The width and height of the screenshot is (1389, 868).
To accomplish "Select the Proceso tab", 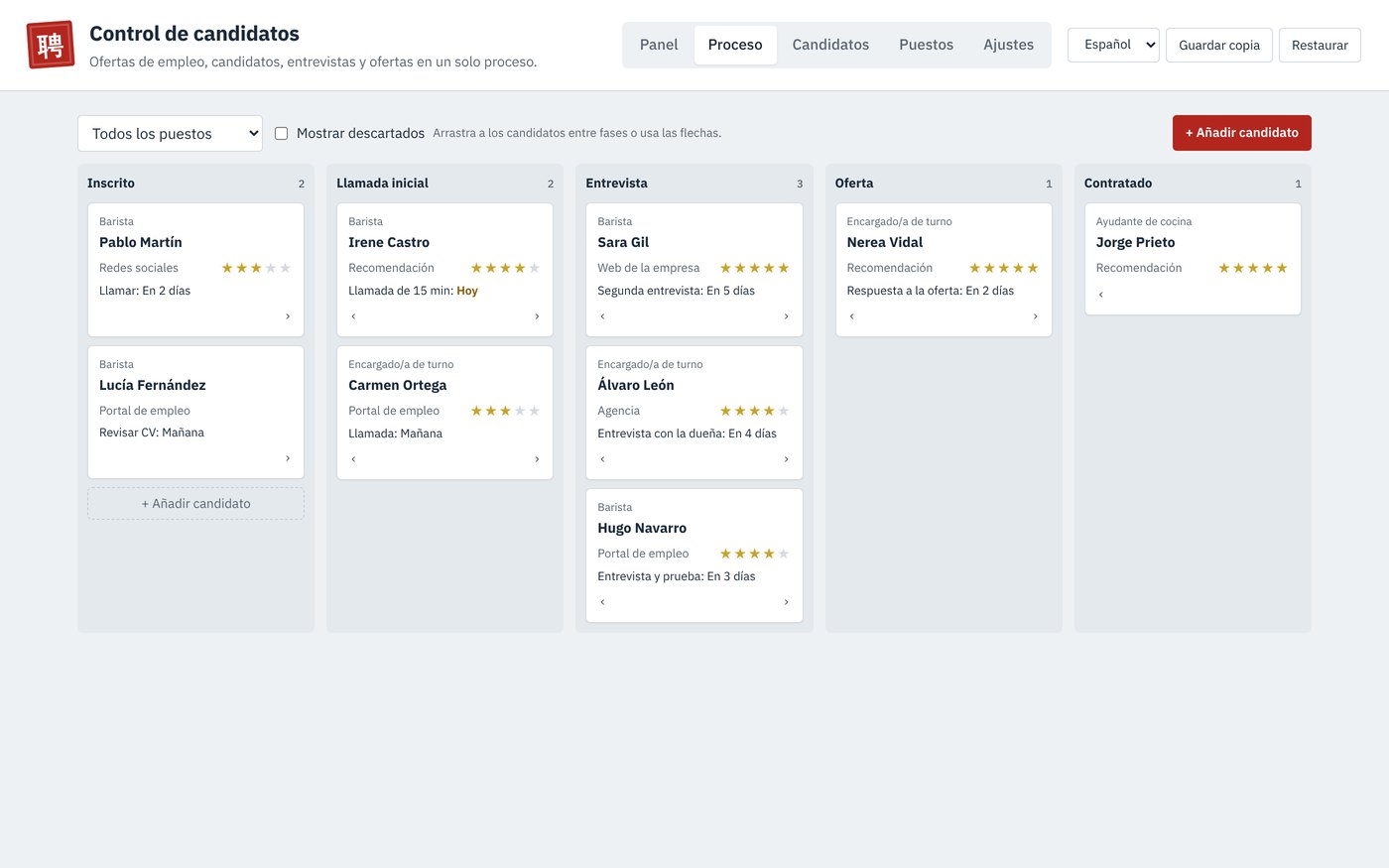I will (735, 45).
